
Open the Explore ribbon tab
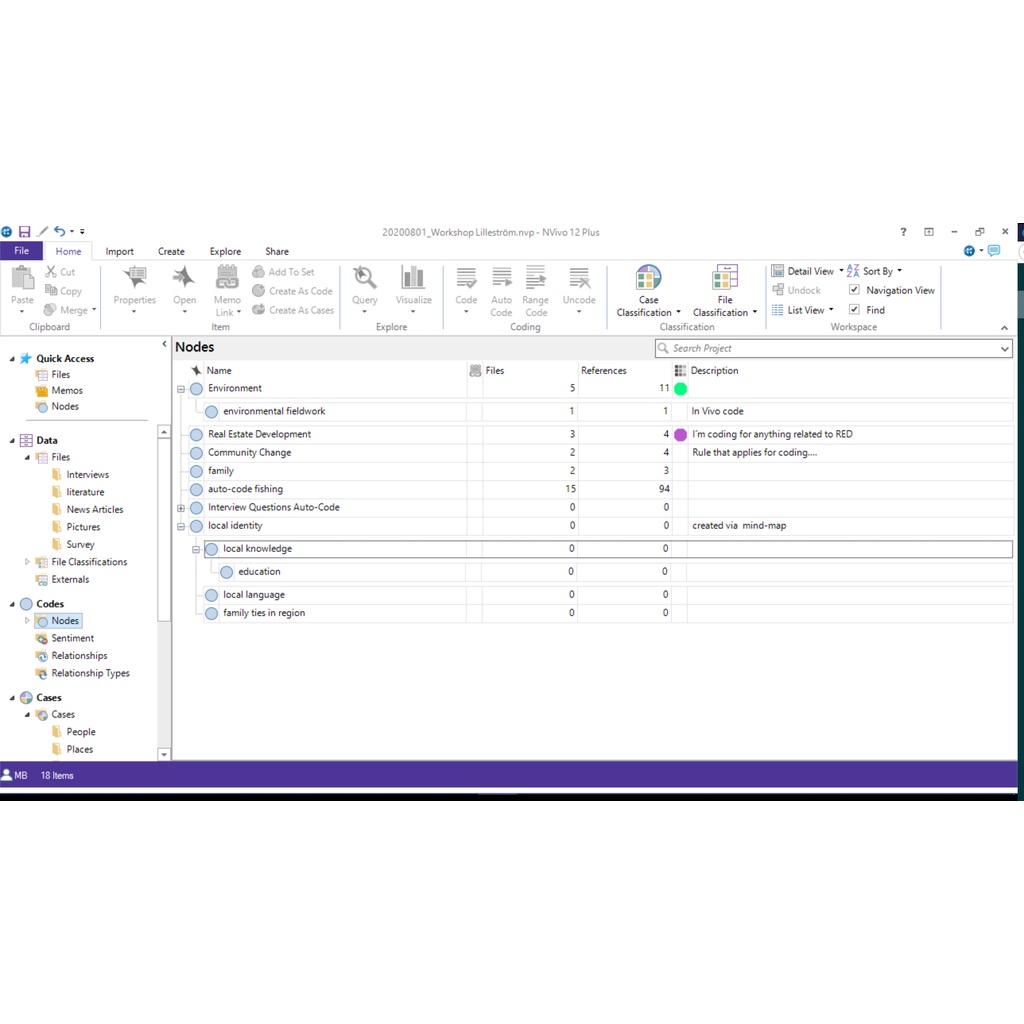(x=225, y=251)
